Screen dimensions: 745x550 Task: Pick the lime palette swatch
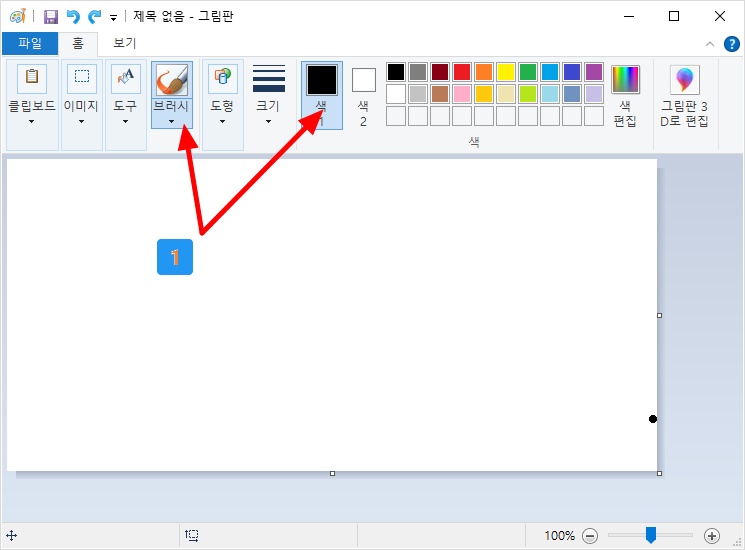click(528, 94)
